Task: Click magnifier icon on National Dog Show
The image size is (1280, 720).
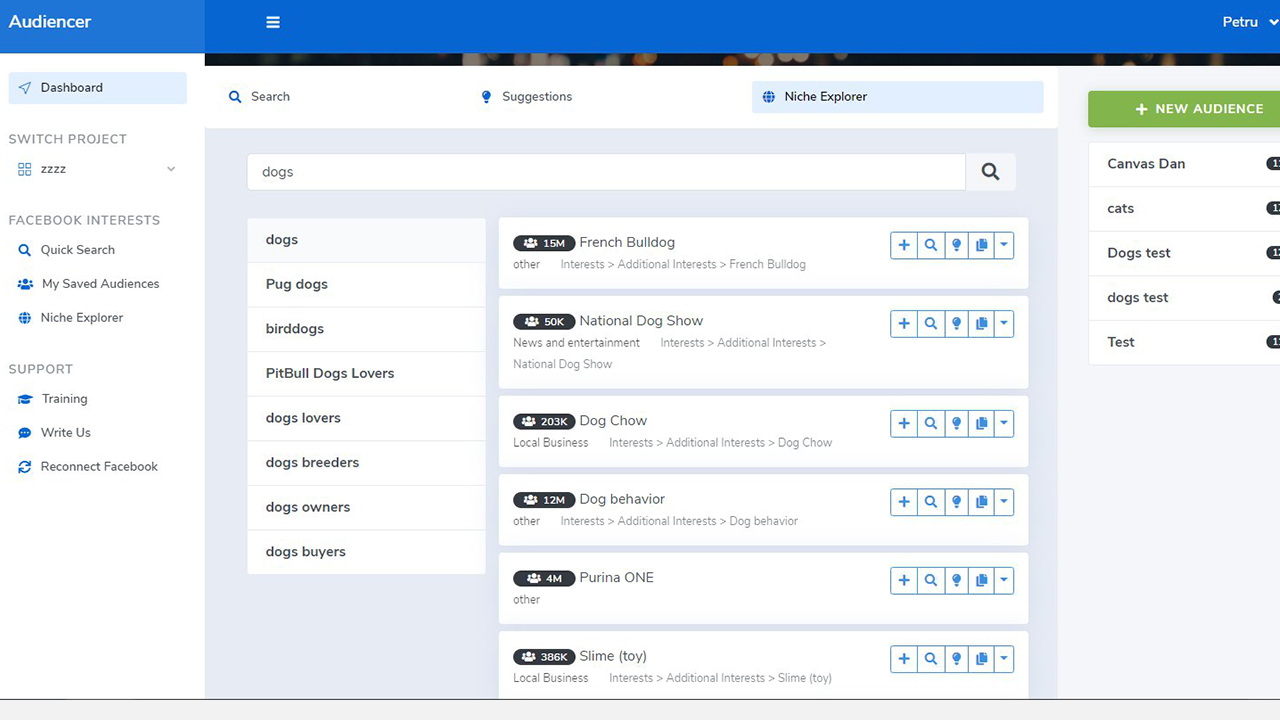Action: tap(931, 324)
